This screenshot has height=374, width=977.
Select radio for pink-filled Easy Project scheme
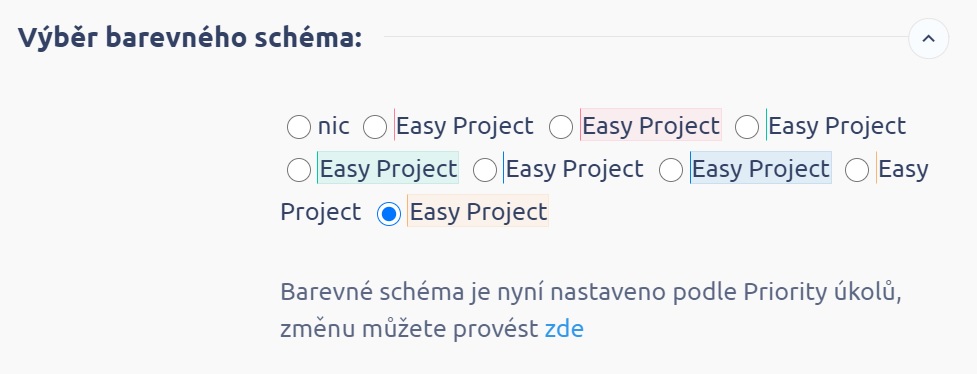(x=561, y=127)
